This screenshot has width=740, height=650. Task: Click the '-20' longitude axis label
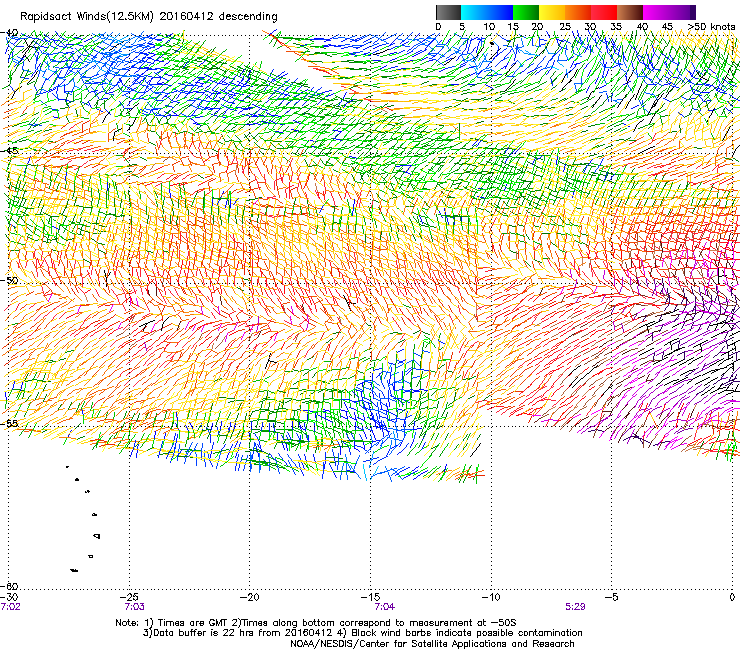click(x=250, y=597)
